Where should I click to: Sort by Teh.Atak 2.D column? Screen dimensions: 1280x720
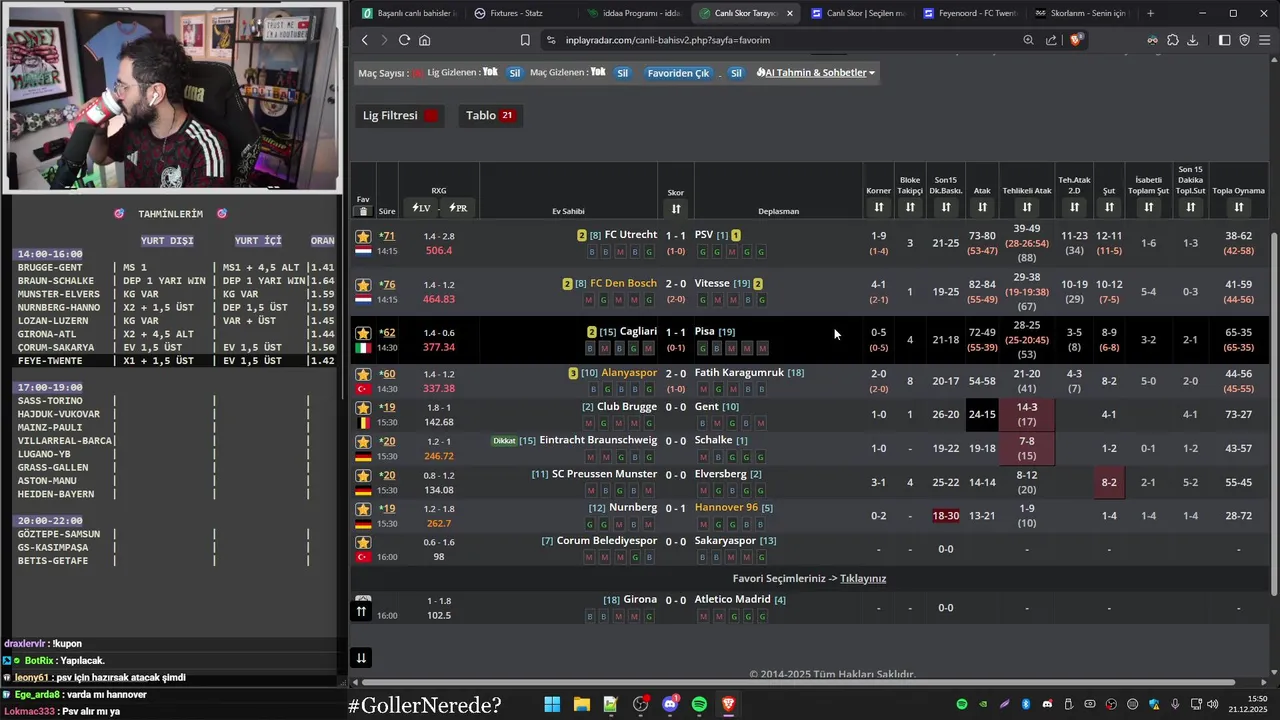coord(1074,207)
